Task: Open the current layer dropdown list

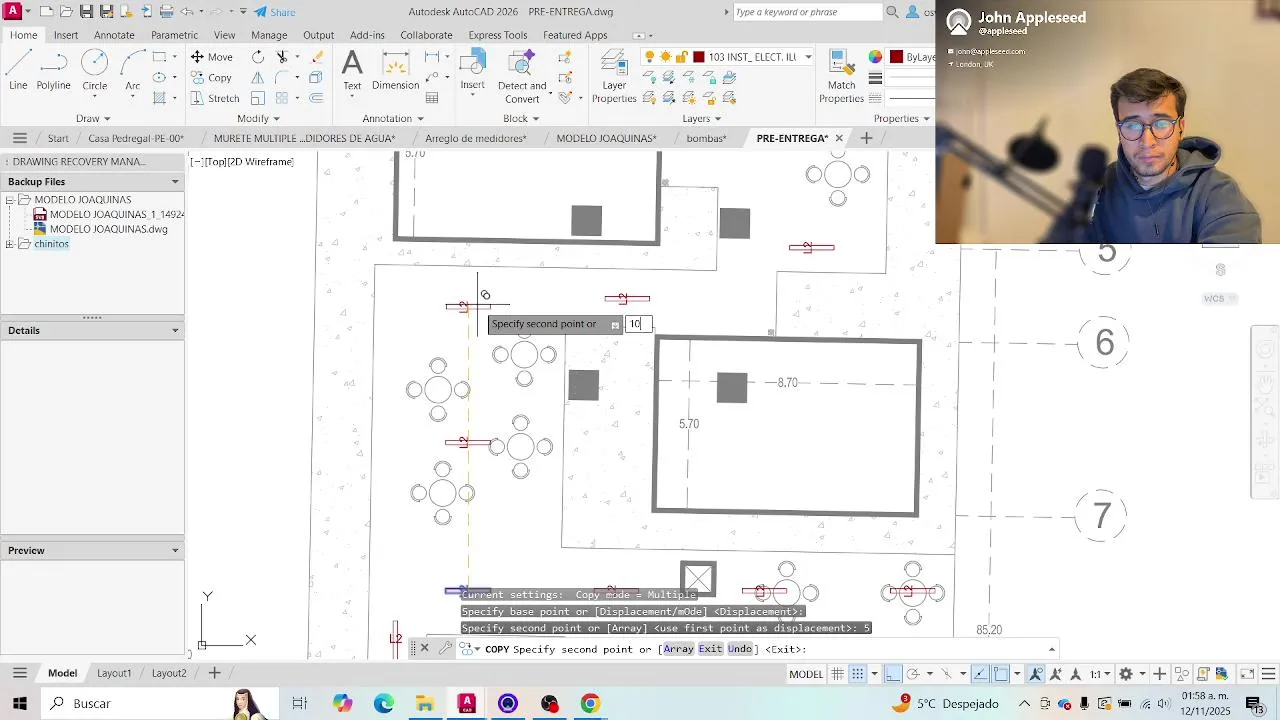Action: coord(808,57)
